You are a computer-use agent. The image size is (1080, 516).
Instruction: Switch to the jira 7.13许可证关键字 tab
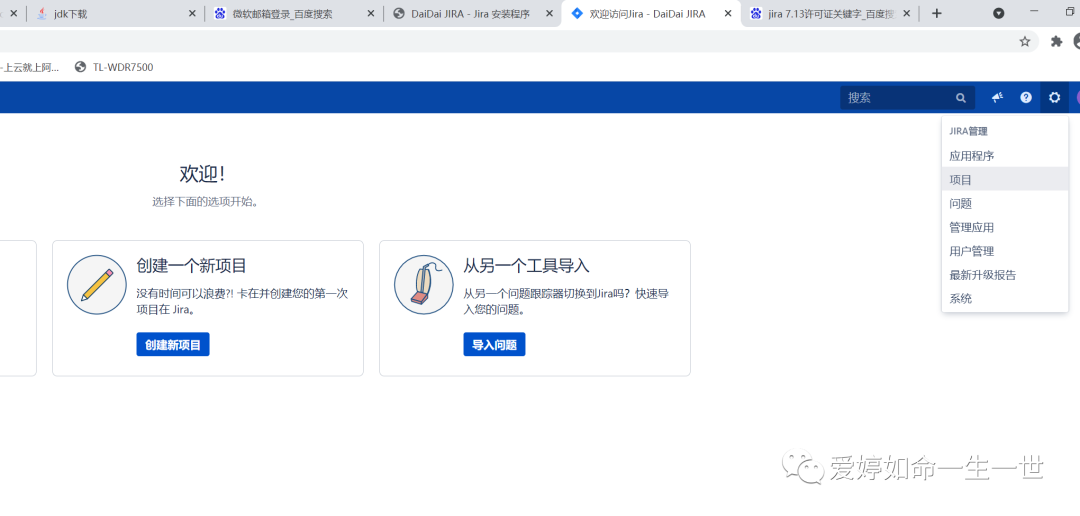(830, 13)
